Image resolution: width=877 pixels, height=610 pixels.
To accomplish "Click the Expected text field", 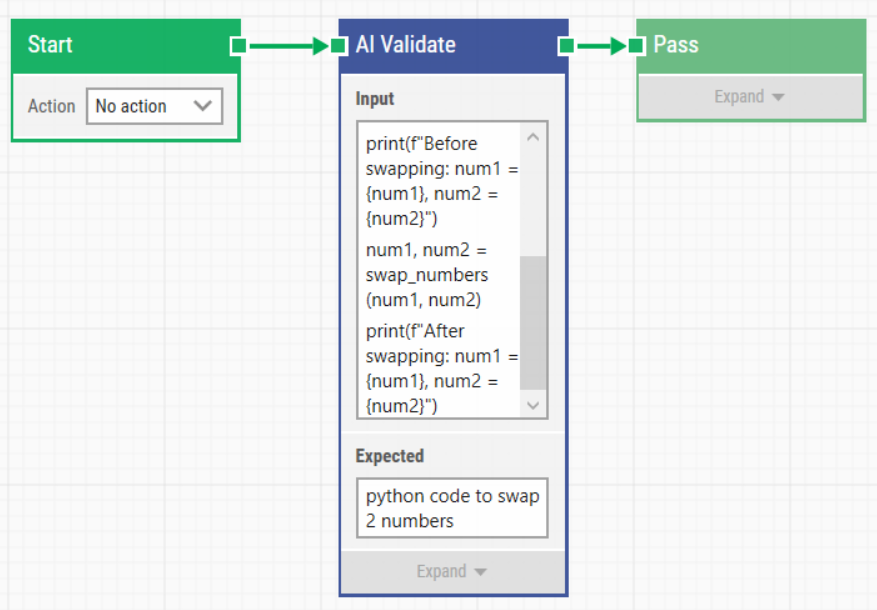I will pyautogui.click(x=452, y=507).
